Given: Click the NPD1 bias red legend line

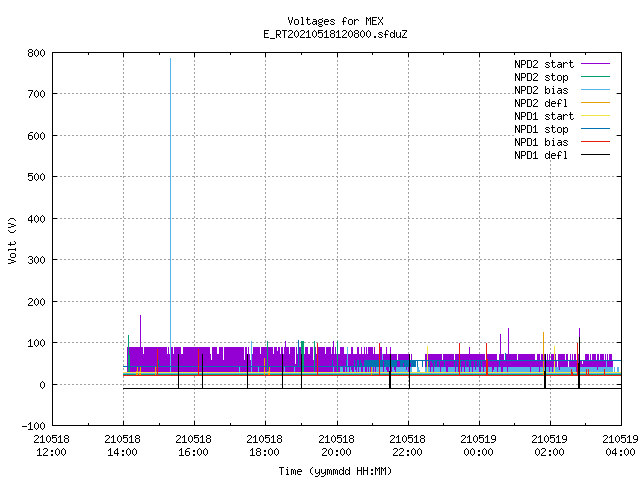Looking at the screenshot, I should click(x=596, y=142).
